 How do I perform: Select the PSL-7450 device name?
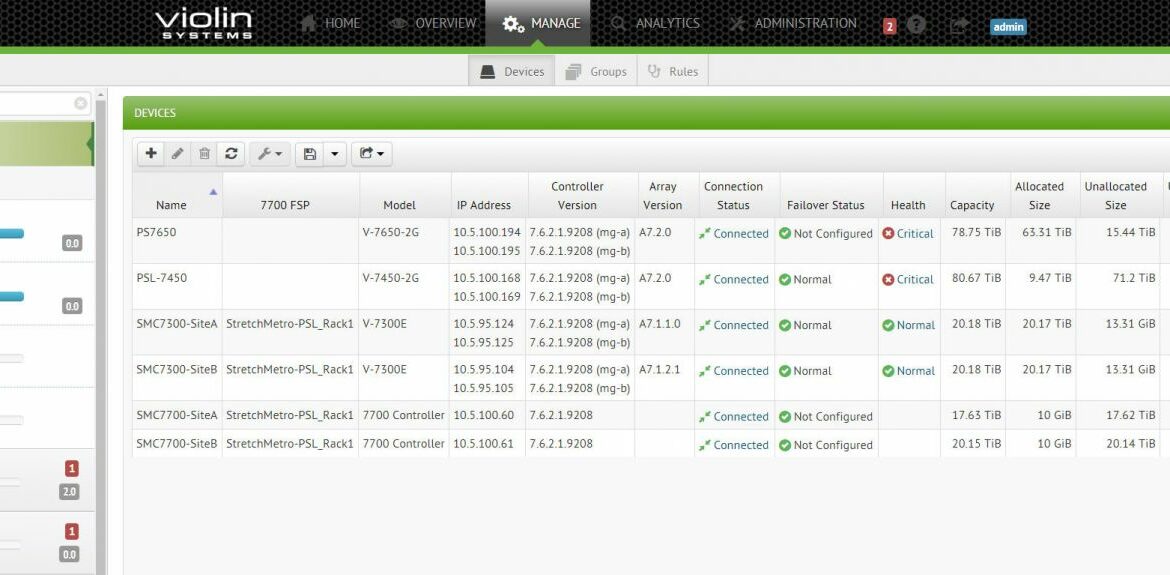click(162, 278)
